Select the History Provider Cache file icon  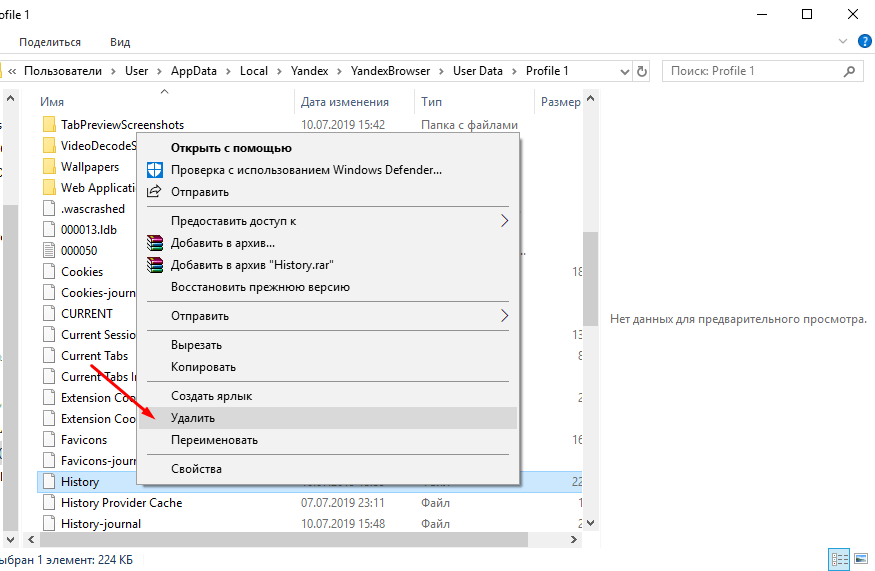(x=49, y=503)
